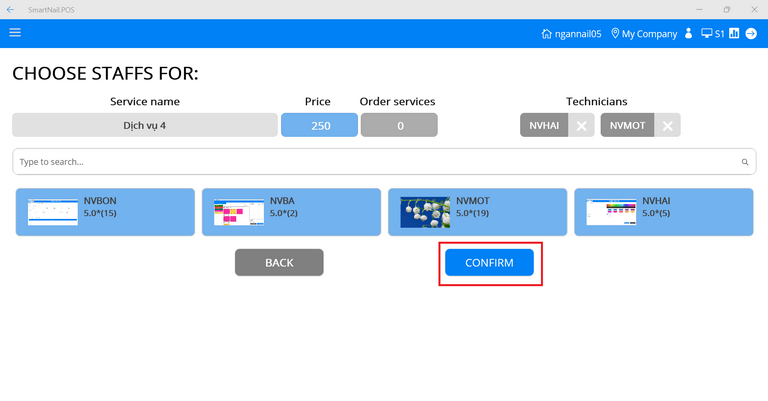Click the home icon beside ngannail05
The height and width of the screenshot is (401, 768).
tap(546, 34)
